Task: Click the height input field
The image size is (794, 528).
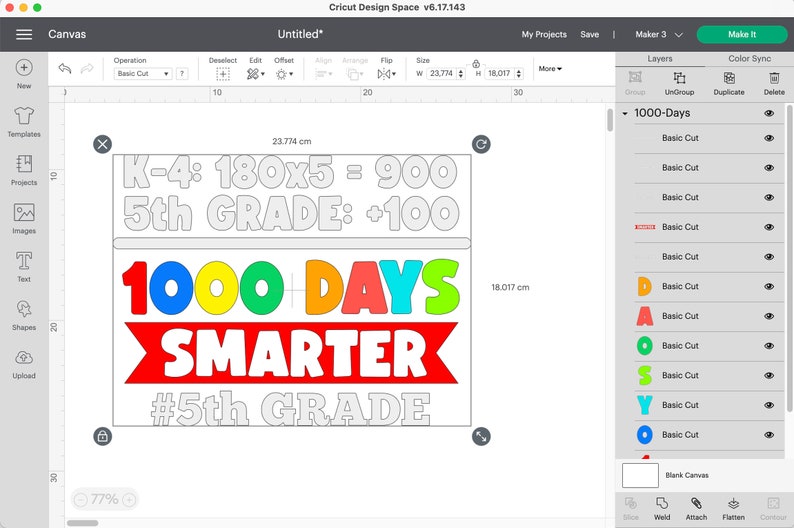Action: point(499,74)
